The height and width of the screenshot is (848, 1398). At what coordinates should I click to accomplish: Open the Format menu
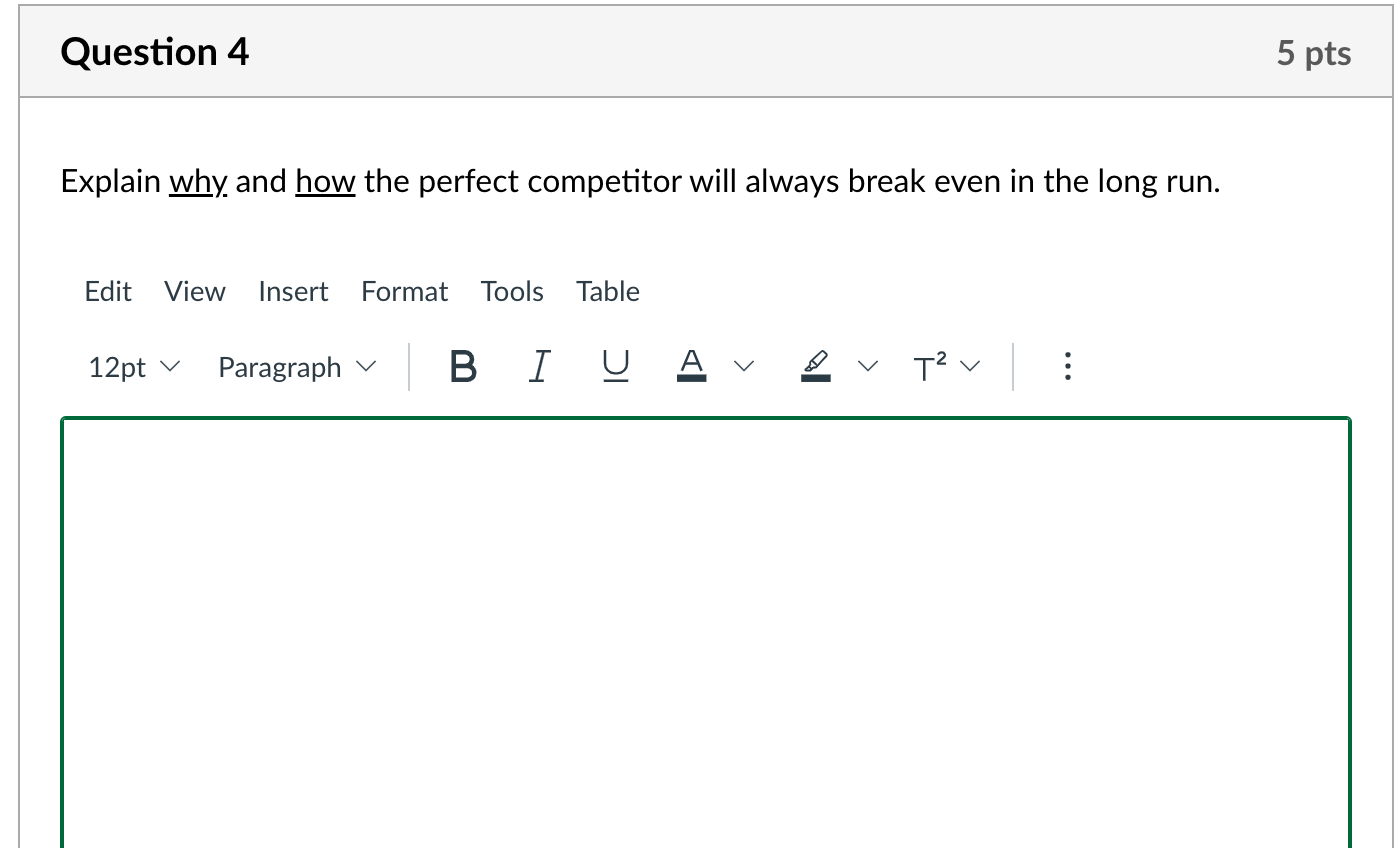pyautogui.click(x=405, y=291)
